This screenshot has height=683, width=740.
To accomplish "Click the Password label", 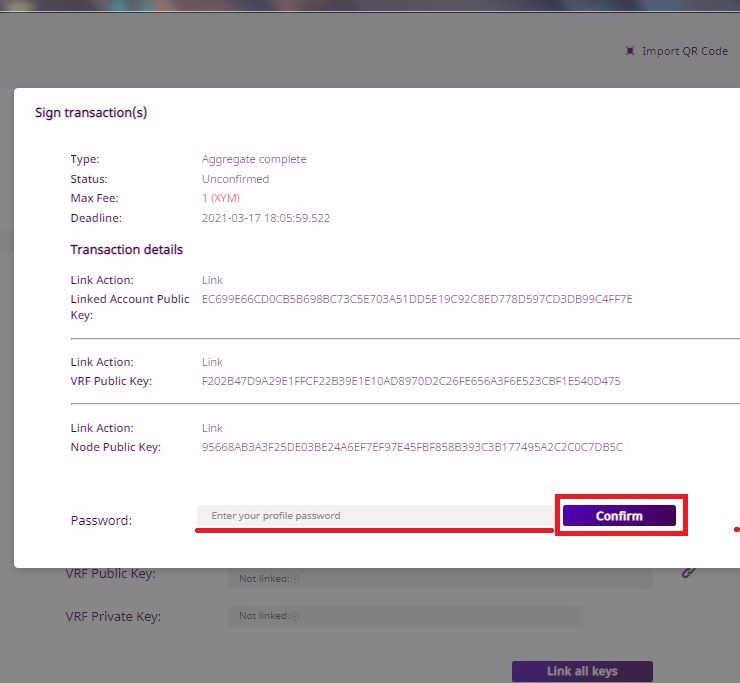I will pyautogui.click(x=101, y=520).
